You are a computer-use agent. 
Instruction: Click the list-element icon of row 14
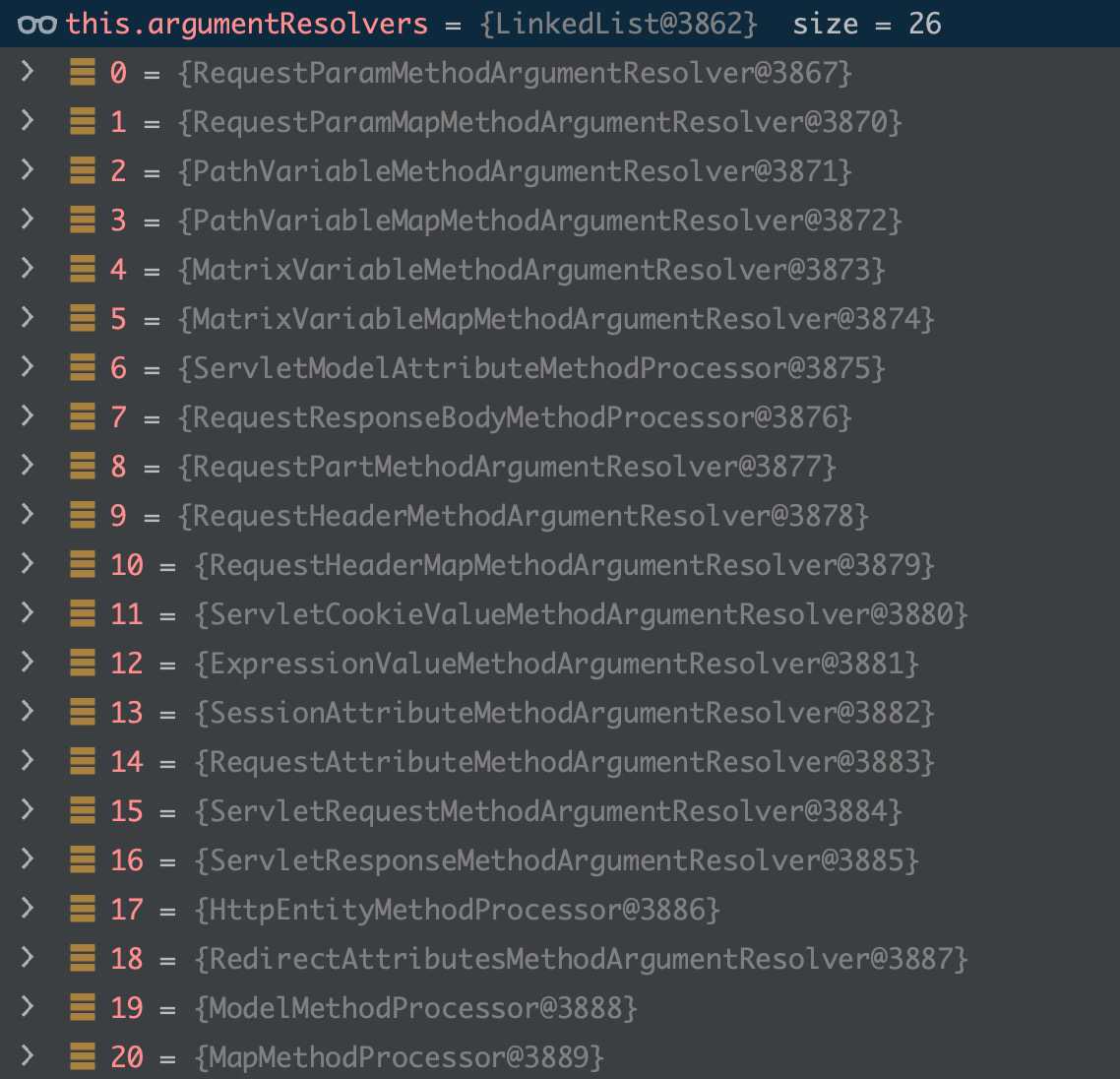(x=82, y=762)
